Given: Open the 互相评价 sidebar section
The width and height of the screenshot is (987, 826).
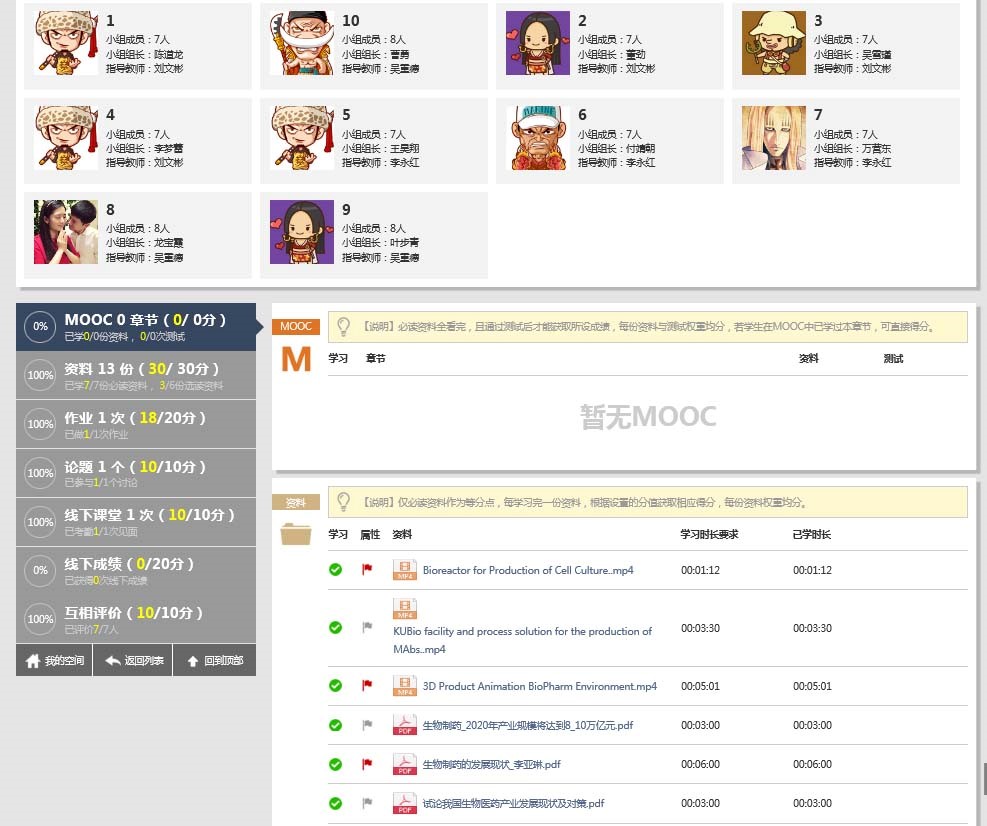Looking at the screenshot, I should point(136,619).
